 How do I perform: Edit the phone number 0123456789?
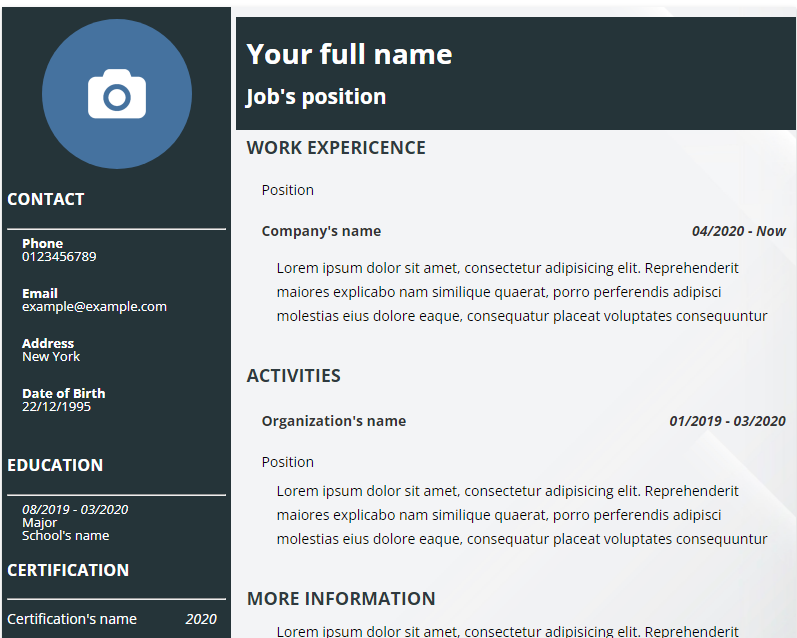[59, 257]
